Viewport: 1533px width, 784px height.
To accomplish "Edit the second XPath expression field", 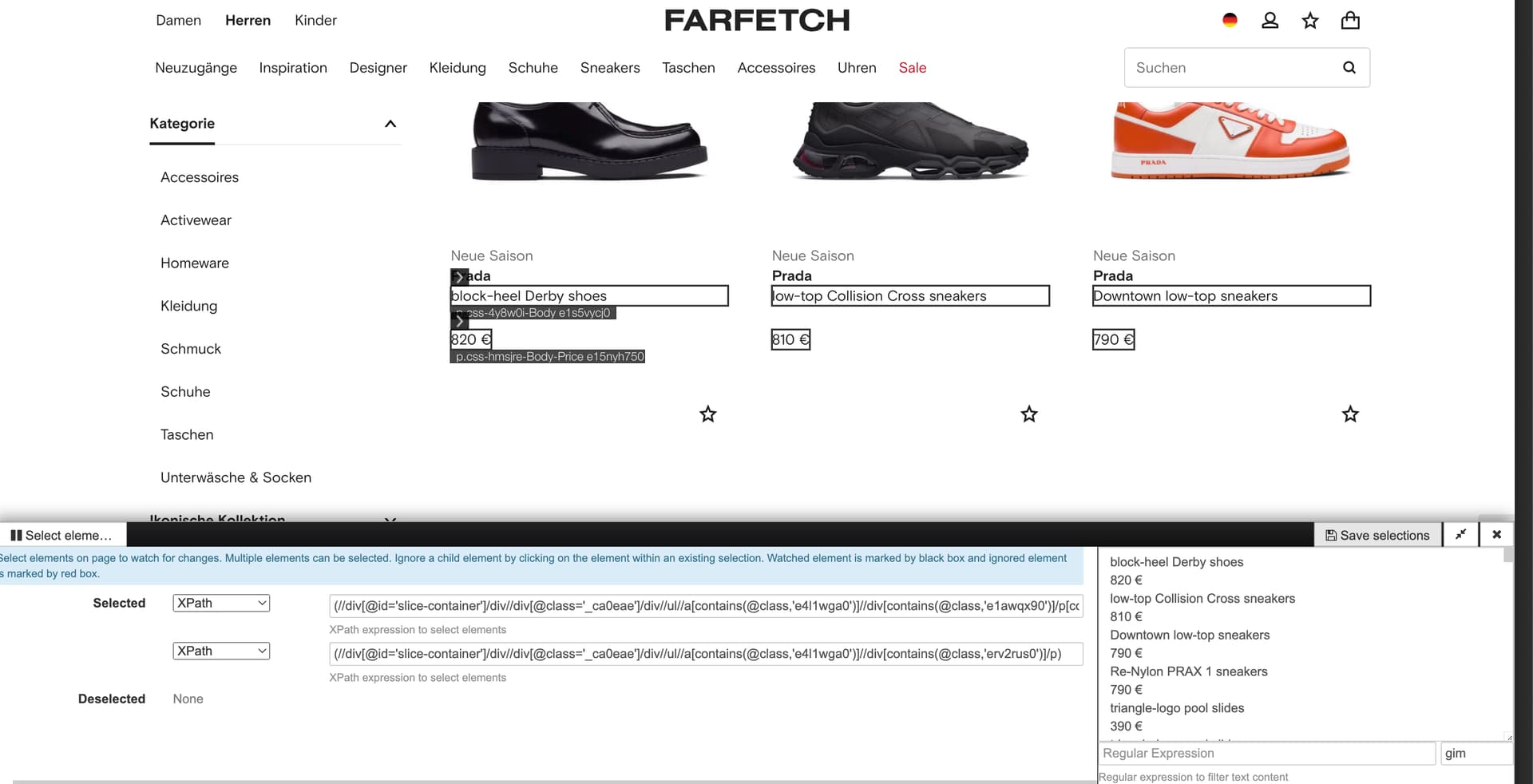I will click(706, 654).
